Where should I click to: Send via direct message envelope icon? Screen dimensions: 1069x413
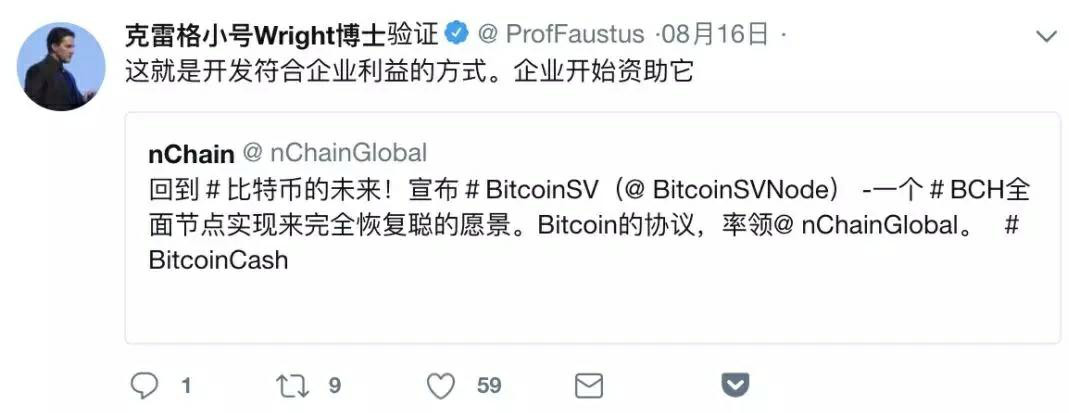coord(589,386)
